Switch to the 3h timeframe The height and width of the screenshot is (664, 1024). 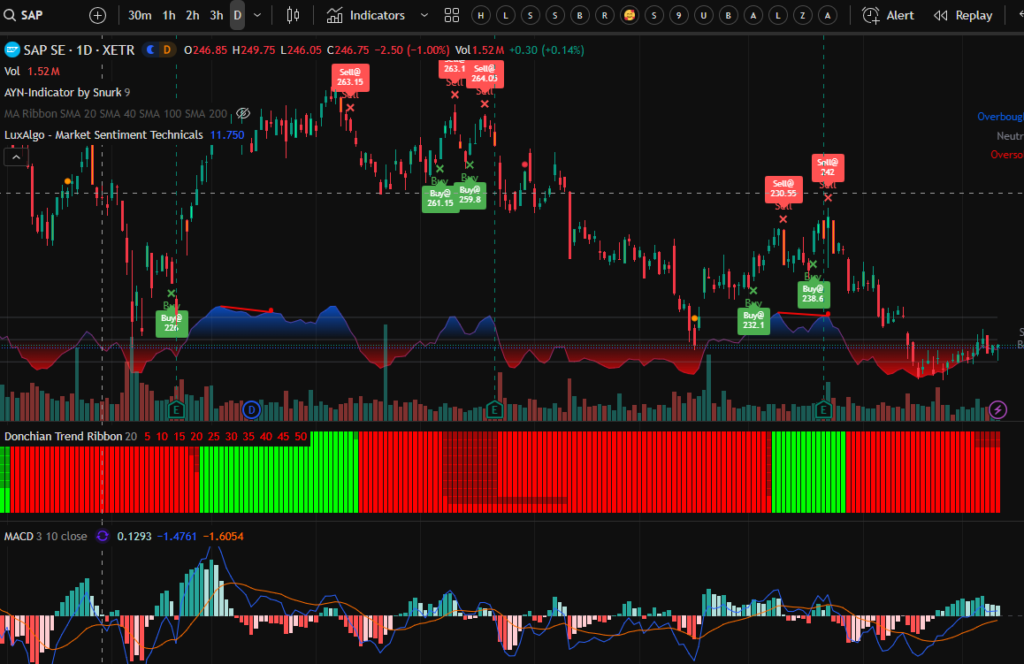pos(216,15)
